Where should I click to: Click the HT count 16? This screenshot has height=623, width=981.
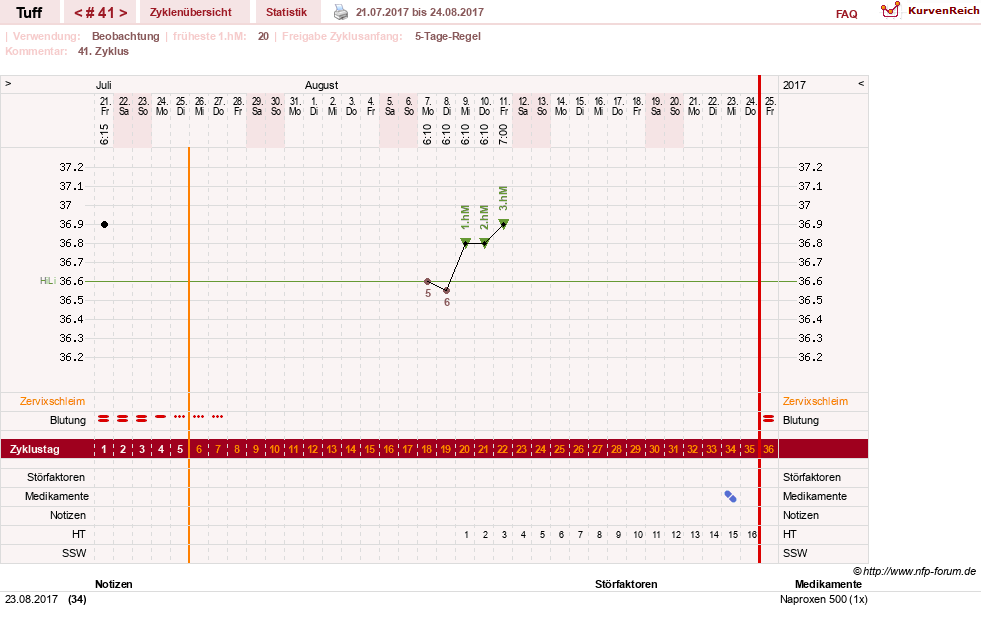point(751,534)
